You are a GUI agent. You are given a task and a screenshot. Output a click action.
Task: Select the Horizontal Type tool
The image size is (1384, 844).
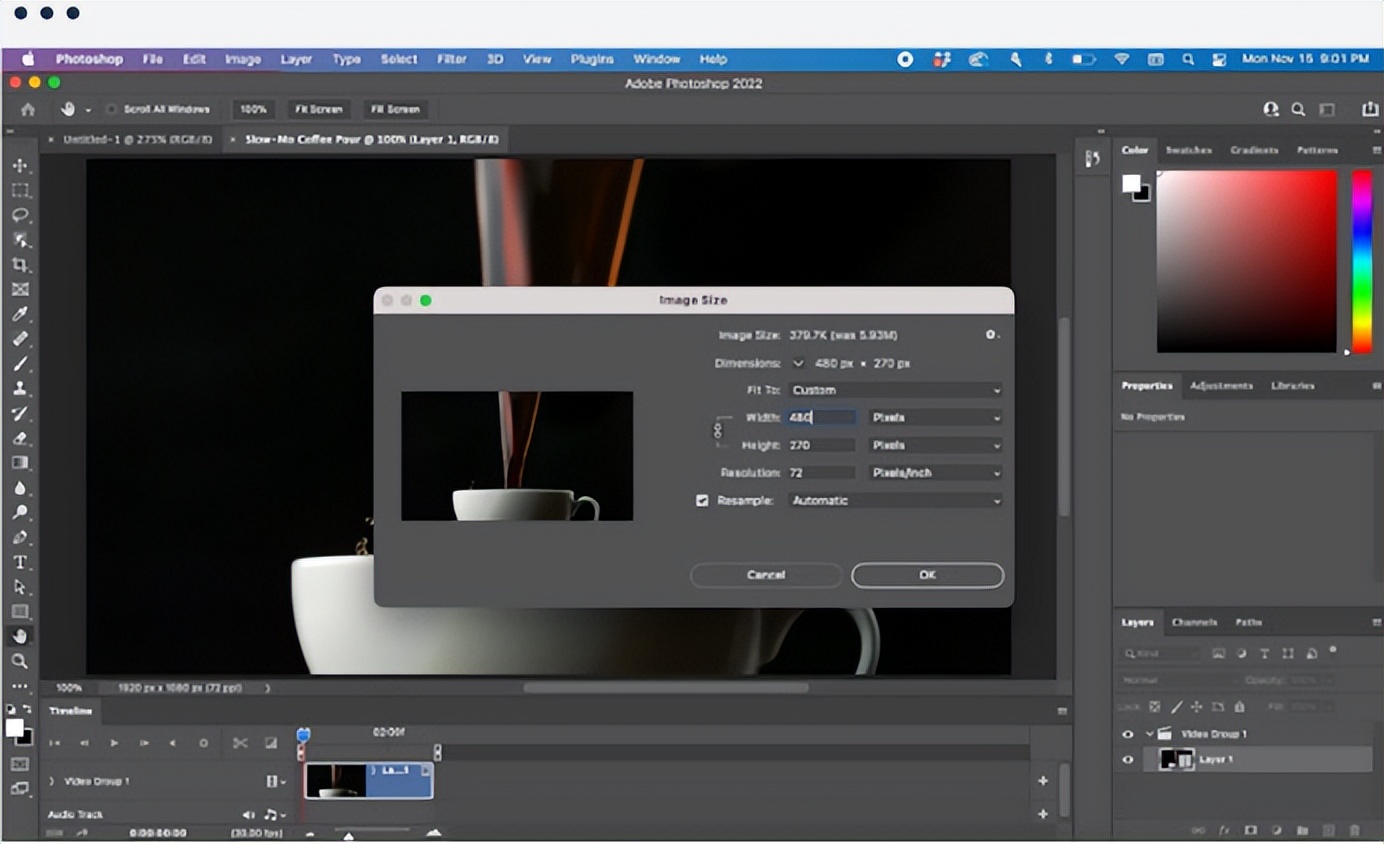(x=20, y=562)
